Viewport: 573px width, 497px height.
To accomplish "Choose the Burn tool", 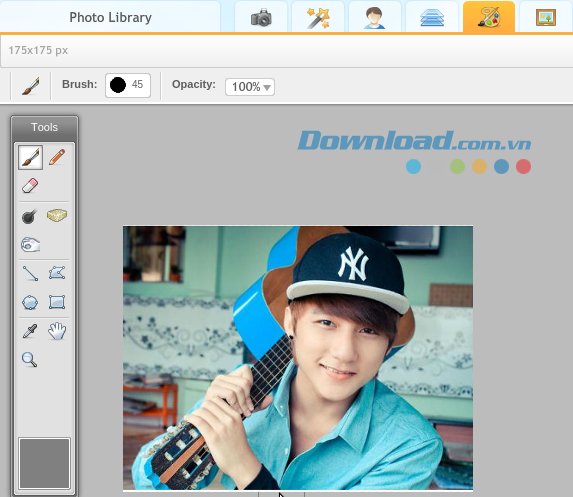I will click(29, 216).
